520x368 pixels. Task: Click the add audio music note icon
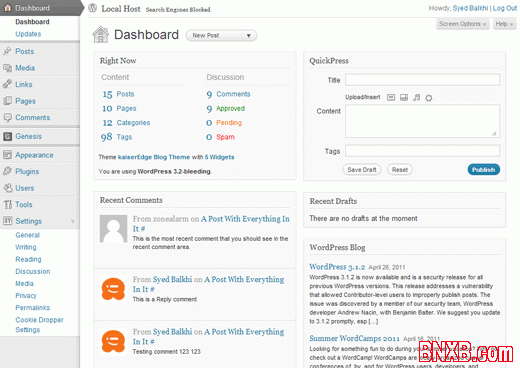[416, 97]
